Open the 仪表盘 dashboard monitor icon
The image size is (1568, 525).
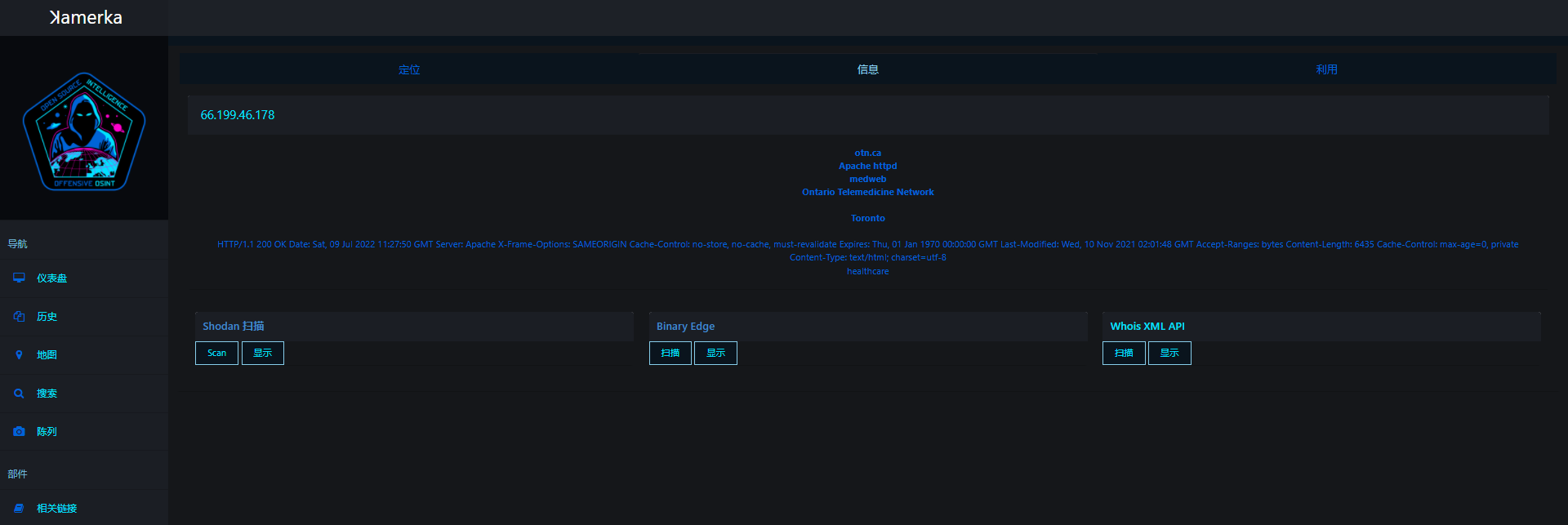[19, 278]
